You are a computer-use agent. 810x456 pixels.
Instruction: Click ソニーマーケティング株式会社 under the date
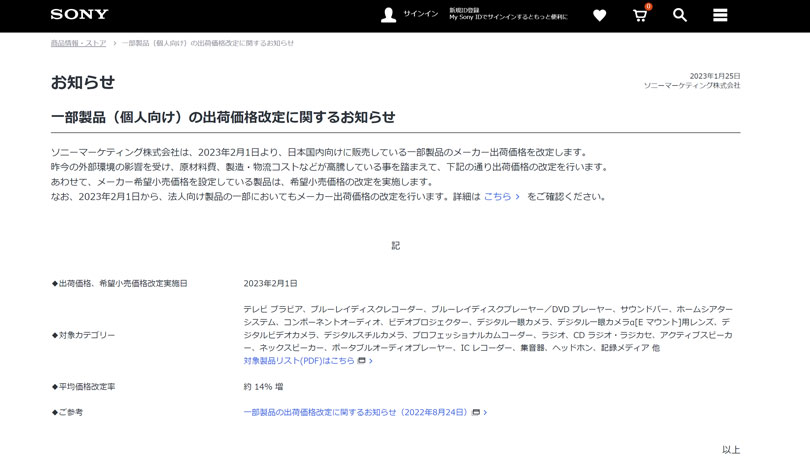[x=692, y=85]
